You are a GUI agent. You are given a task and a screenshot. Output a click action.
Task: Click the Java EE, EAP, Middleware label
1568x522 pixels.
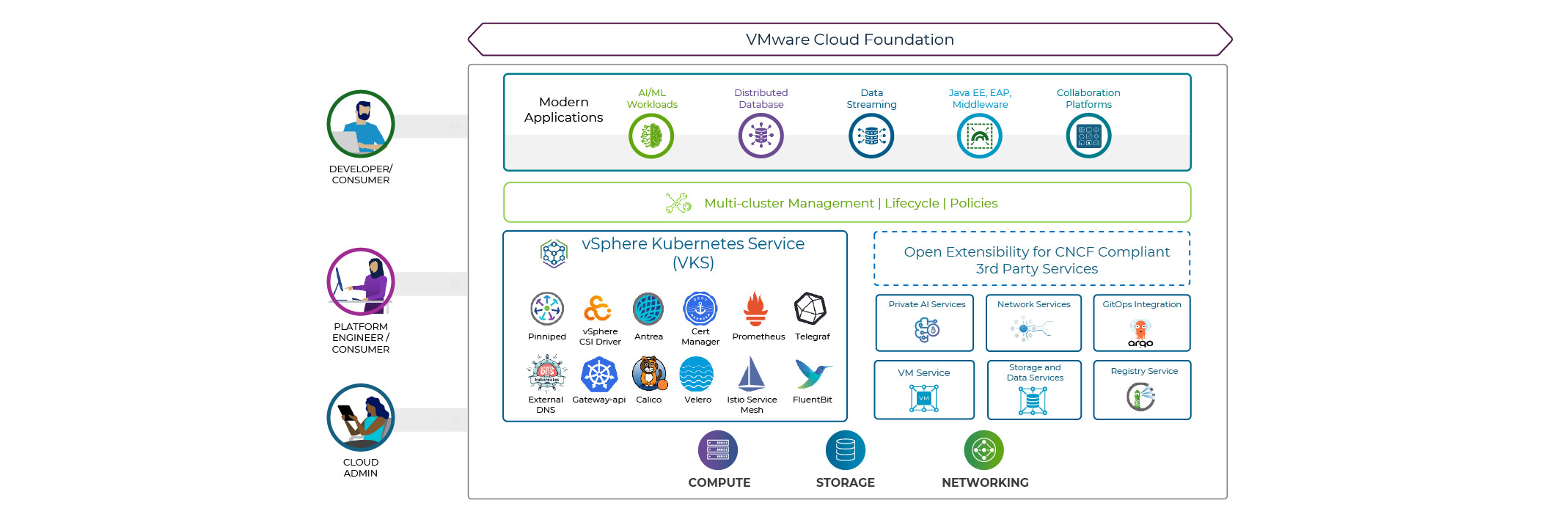click(x=980, y=99)
